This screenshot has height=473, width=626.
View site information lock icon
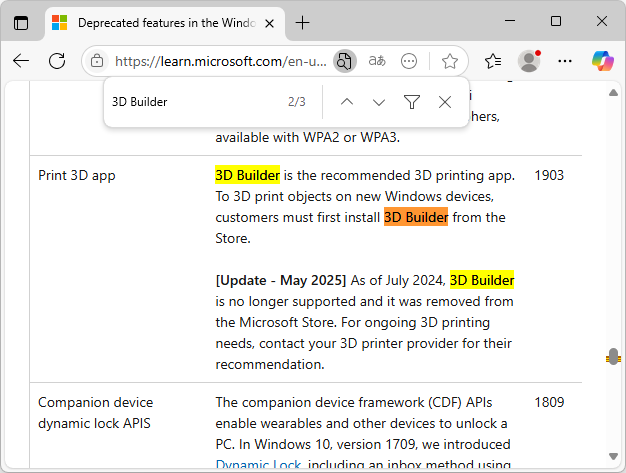97,61
